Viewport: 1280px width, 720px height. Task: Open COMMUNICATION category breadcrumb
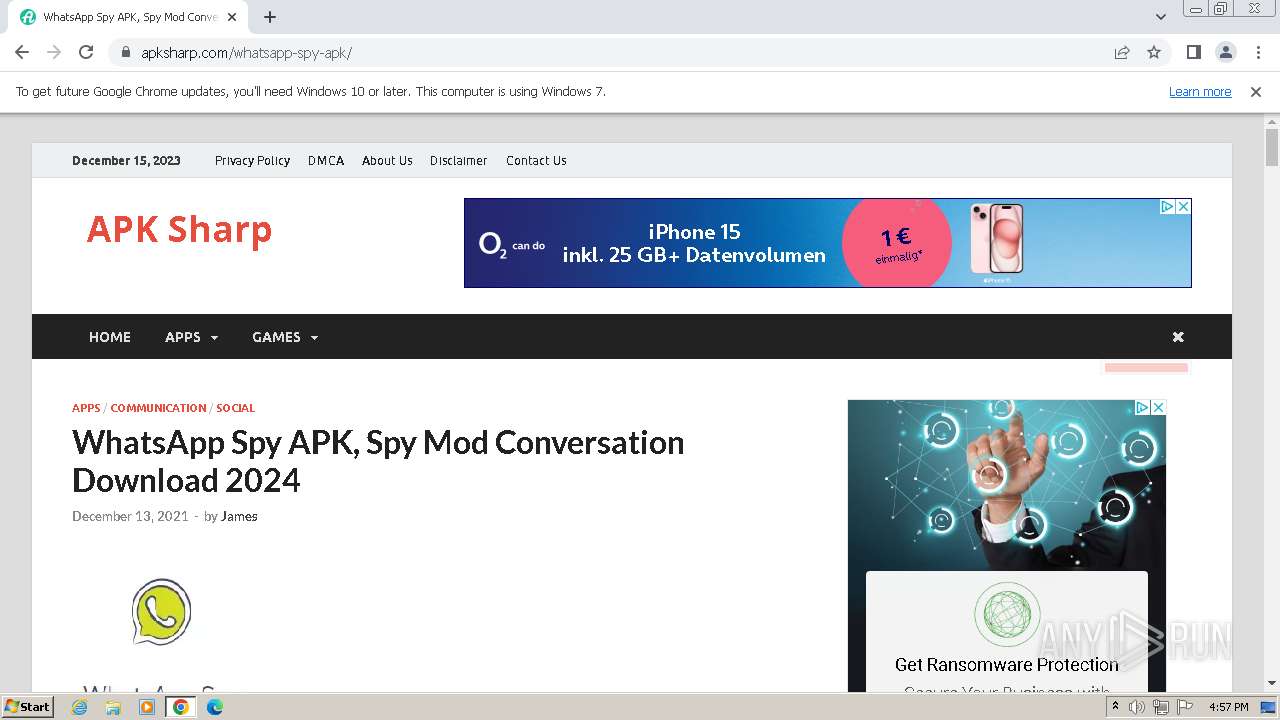158,408
